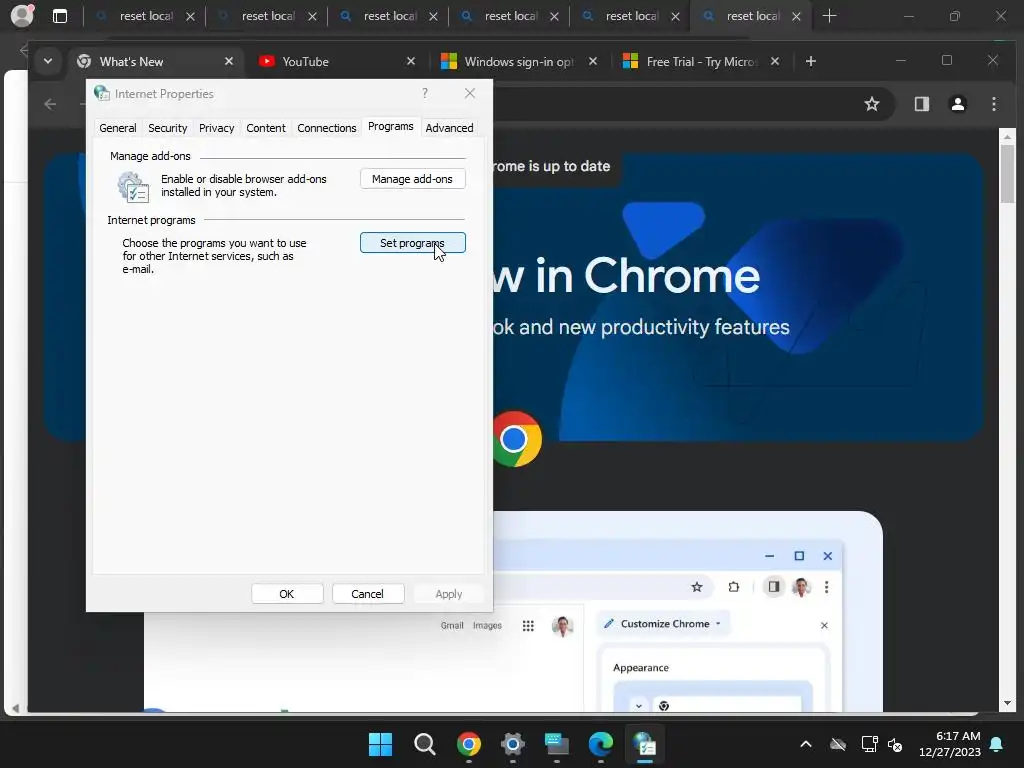Click the Internet Properties taskbar icon
The height and width of the screenshot is (768, 1024).
(x=645, y=744)
